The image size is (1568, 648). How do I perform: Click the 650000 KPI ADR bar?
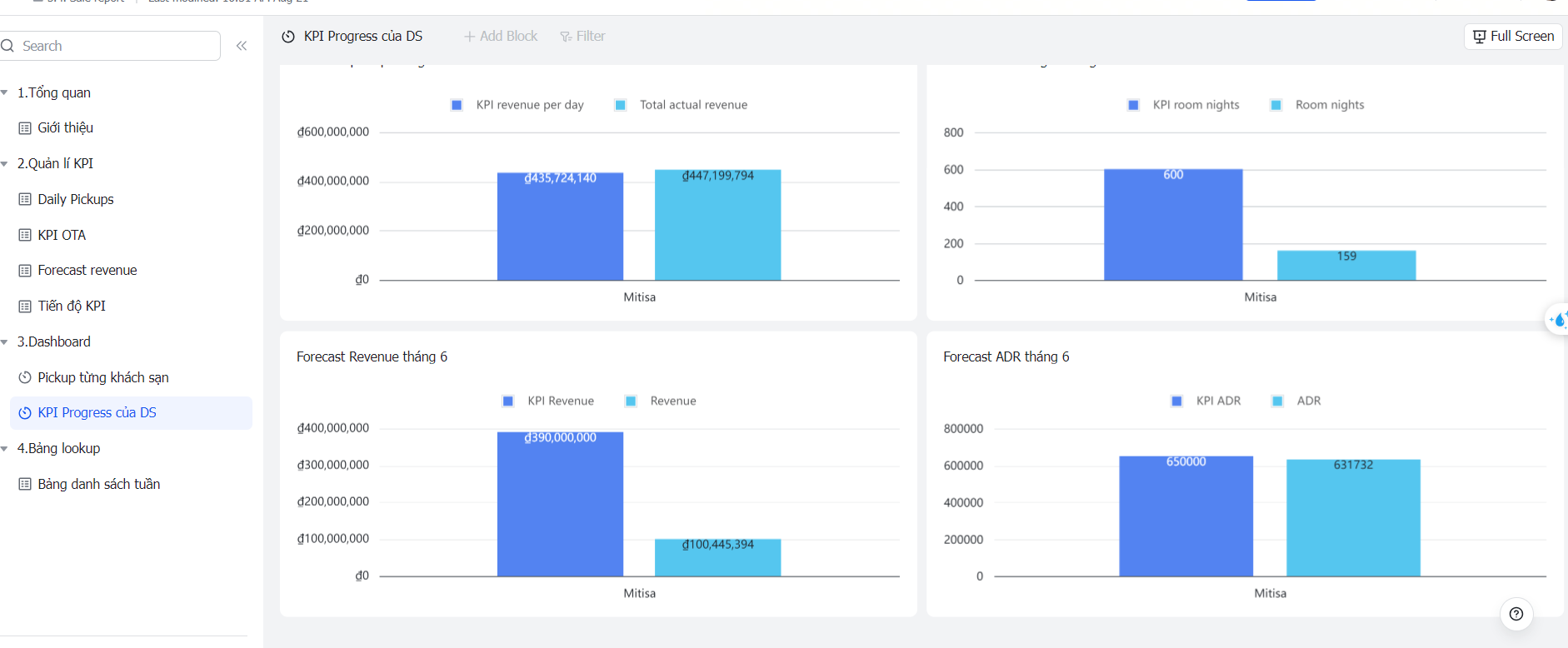click(x=1186, y=516)
